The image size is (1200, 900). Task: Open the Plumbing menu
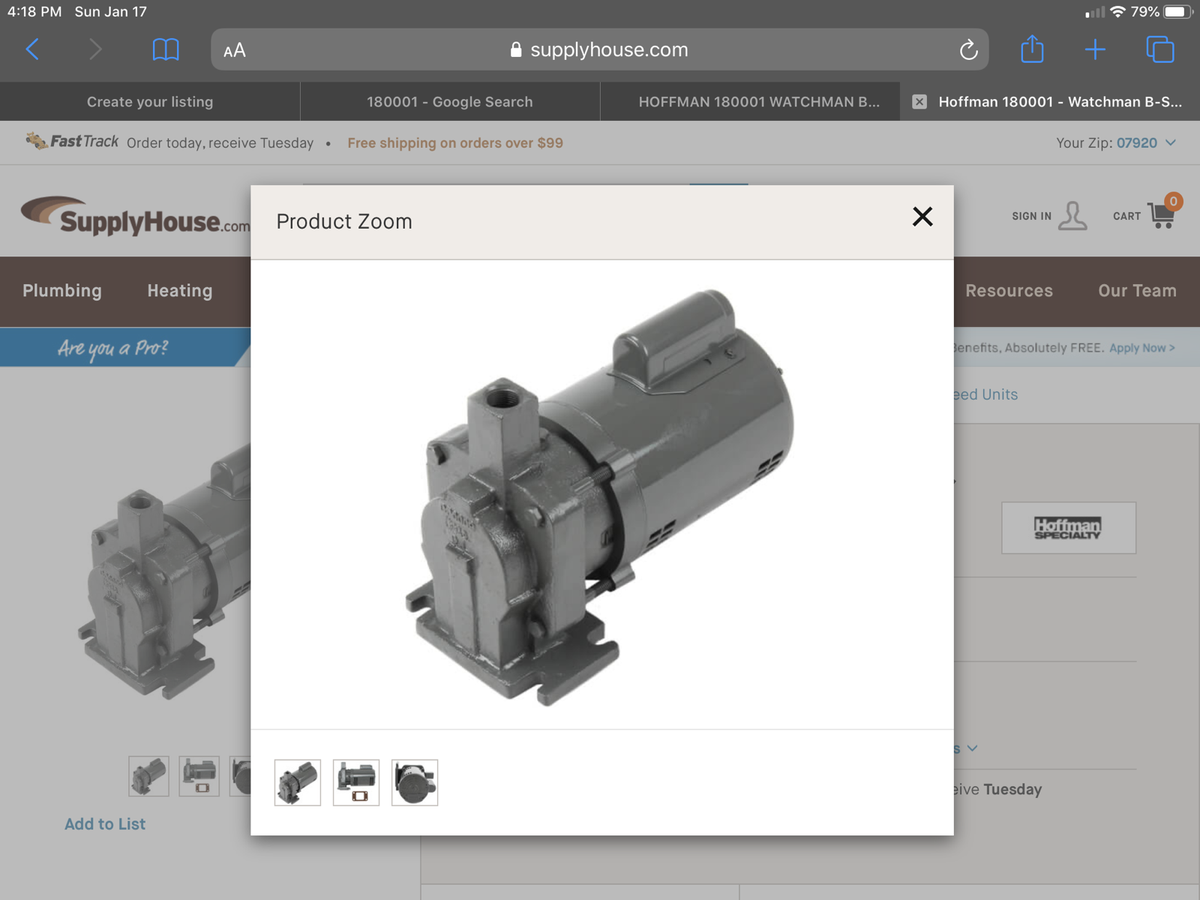click(x=62, y=291)
